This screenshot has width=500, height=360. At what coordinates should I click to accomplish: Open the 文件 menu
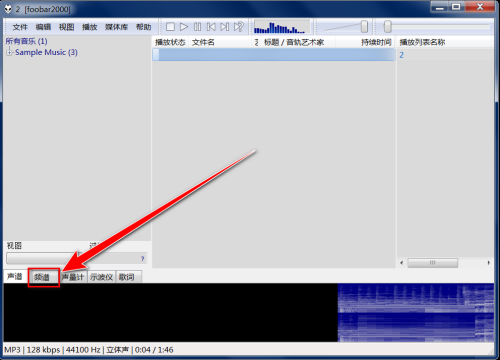(x=20, y=27)
